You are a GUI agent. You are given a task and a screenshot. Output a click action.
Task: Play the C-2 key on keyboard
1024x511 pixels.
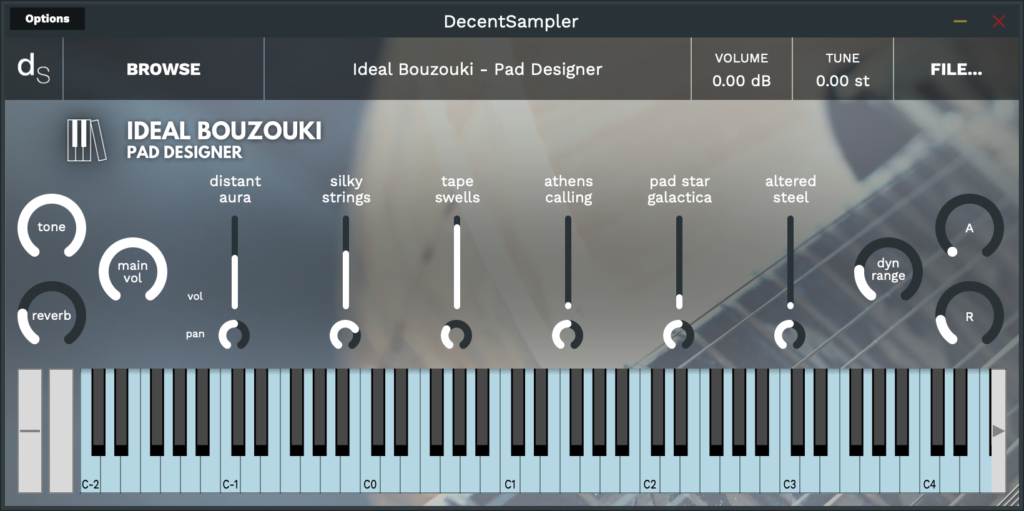point(90,476)
